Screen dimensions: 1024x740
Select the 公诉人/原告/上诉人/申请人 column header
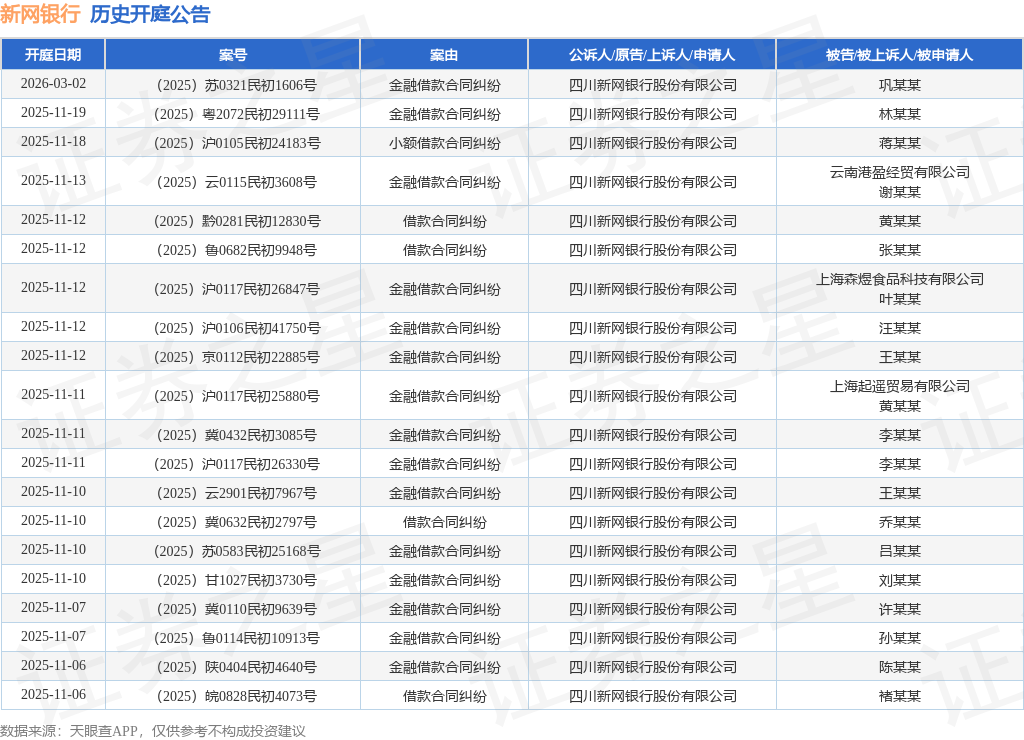tap(652, 55)
